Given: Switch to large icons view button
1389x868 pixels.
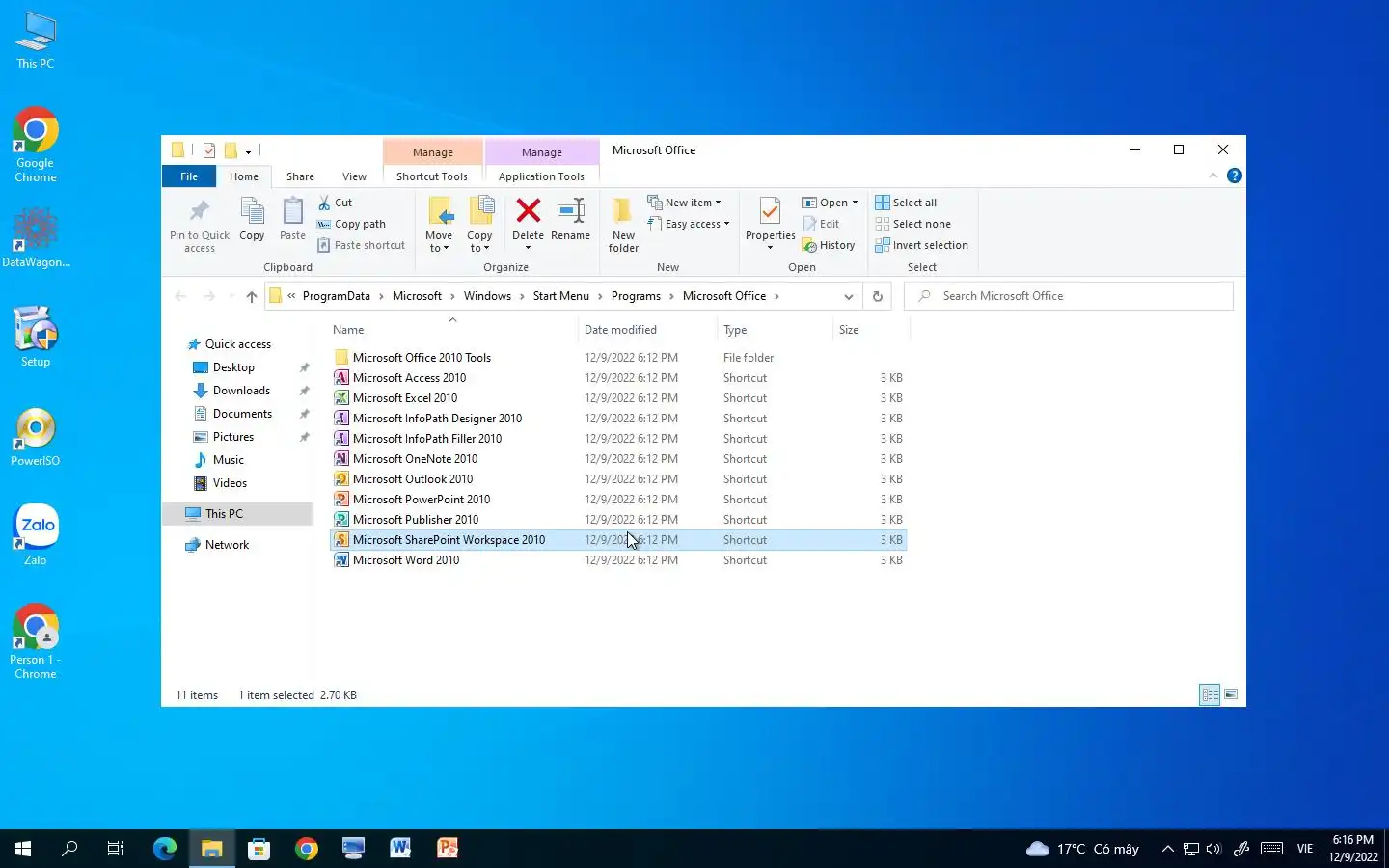Looking at the screenshot, I should (1231, 694).
